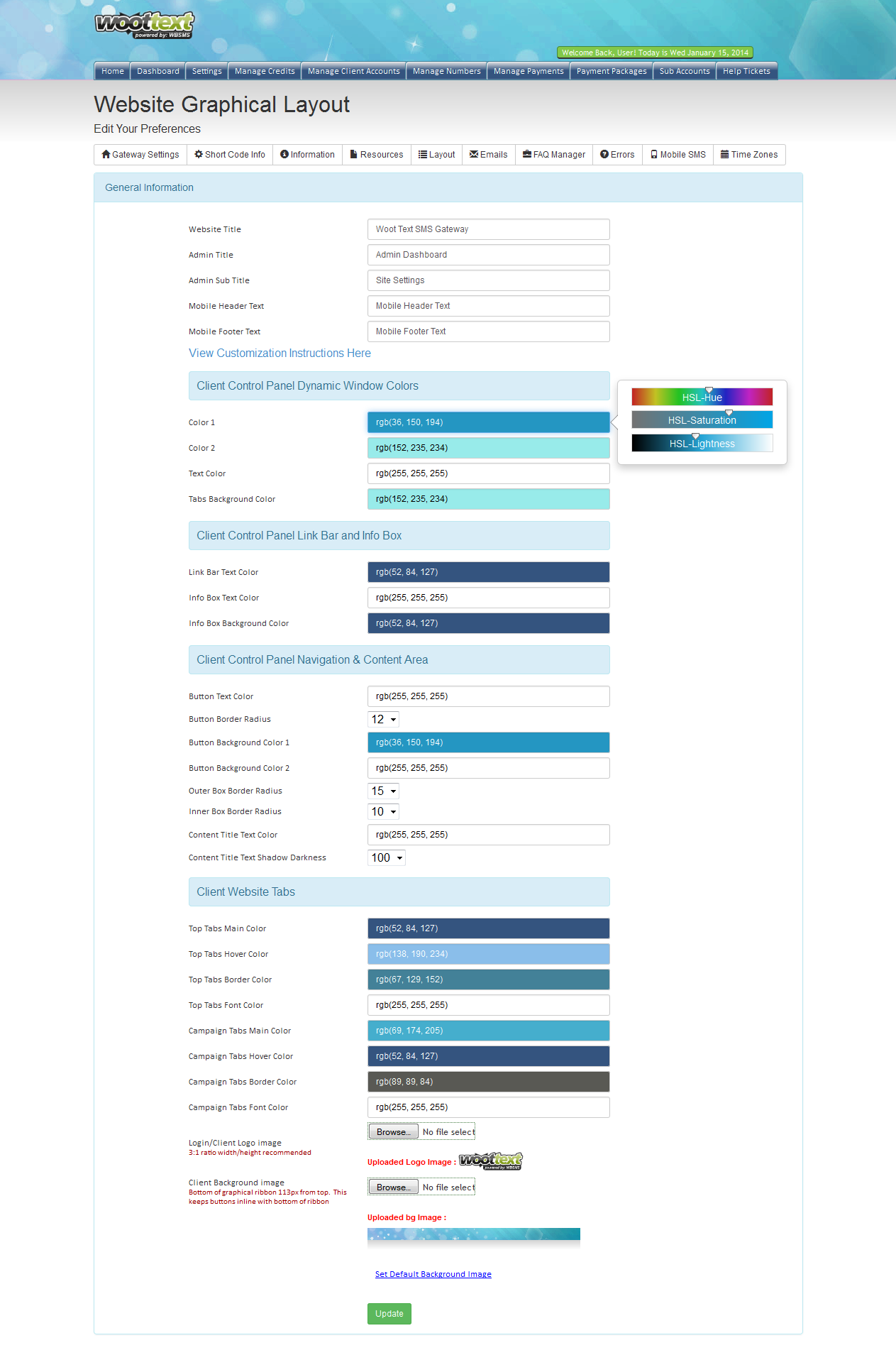Open Payment Packages tab

(x=612, y=71)
